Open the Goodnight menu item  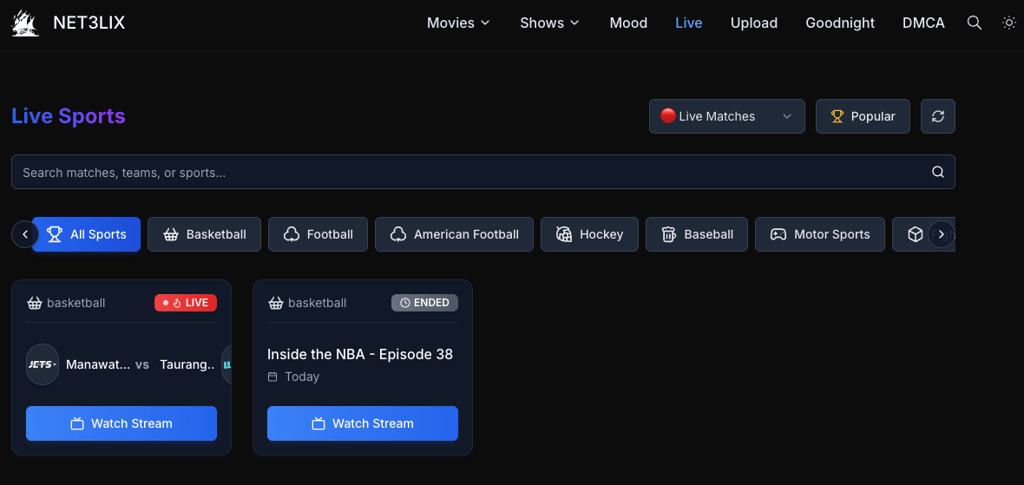[840, 23]
